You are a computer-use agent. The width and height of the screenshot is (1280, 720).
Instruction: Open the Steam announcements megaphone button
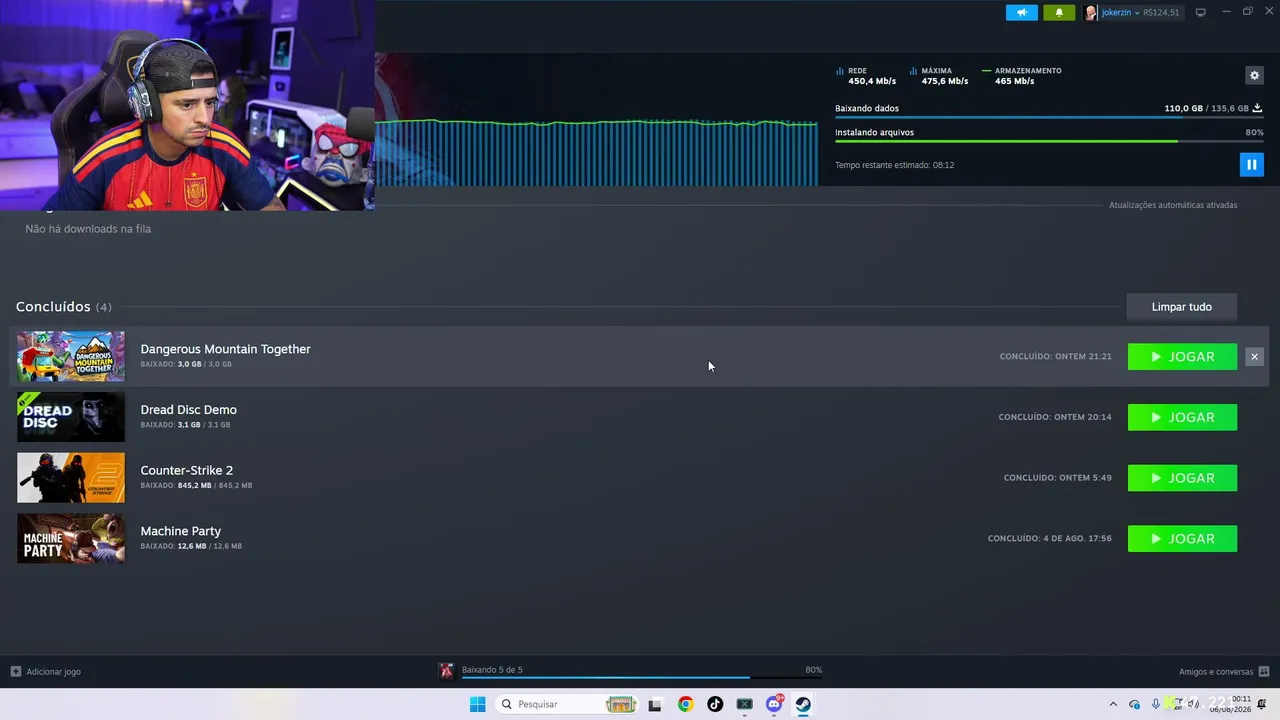pyautogui.click(x=1021, y=13)
